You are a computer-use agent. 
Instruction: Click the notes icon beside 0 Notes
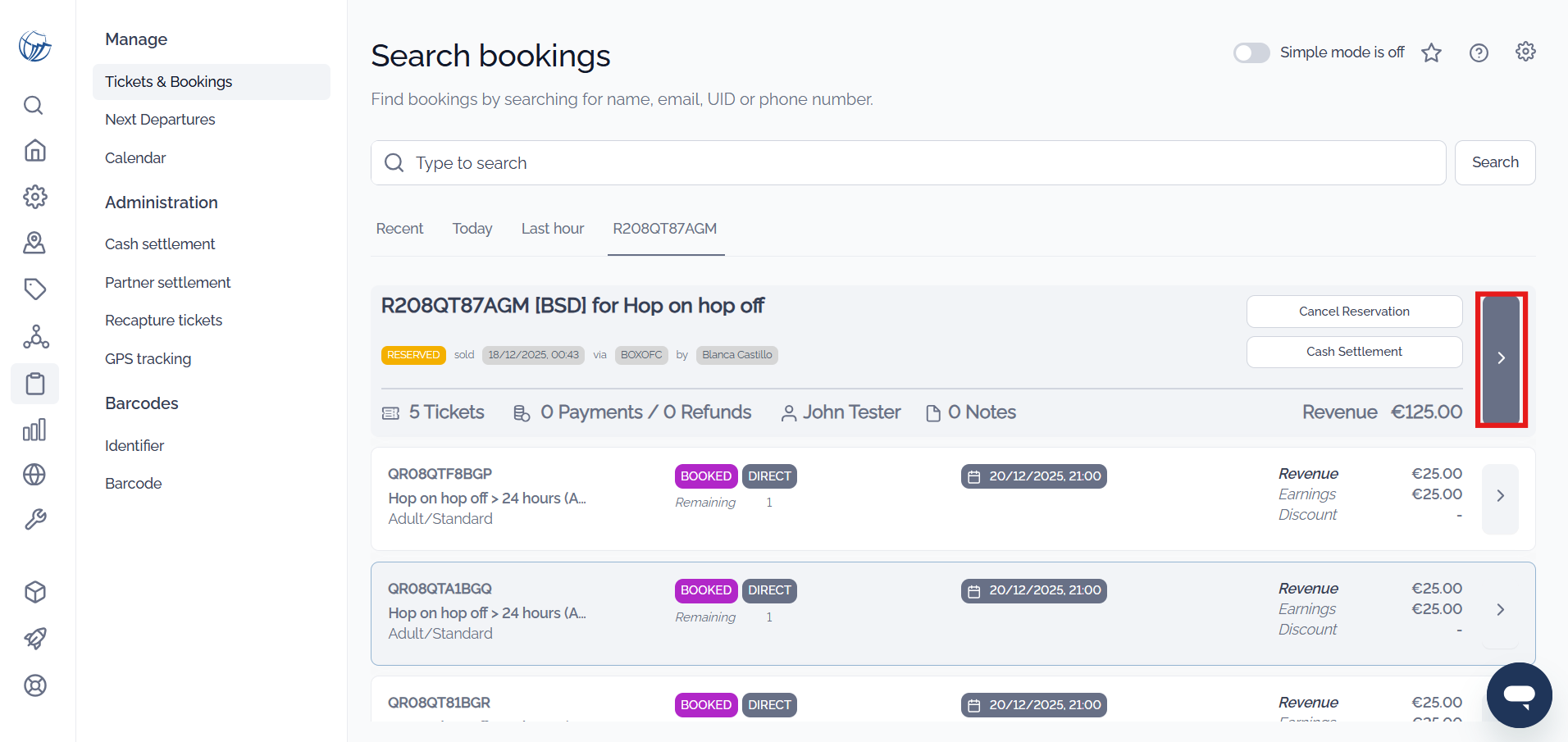tap(933, 413)
